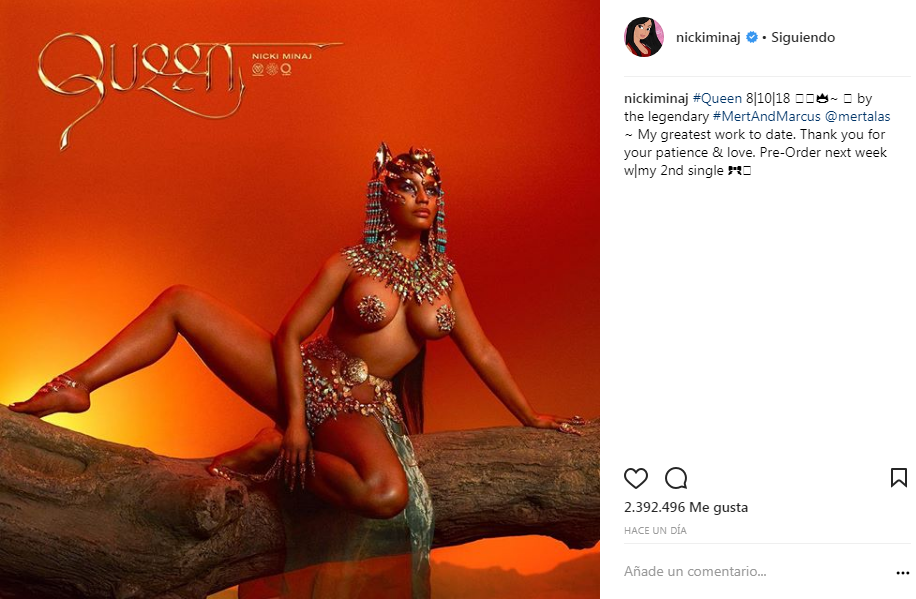The image size is (916, 599).
Task: Click the blue verified badge
Action: [x=752, y=37]
